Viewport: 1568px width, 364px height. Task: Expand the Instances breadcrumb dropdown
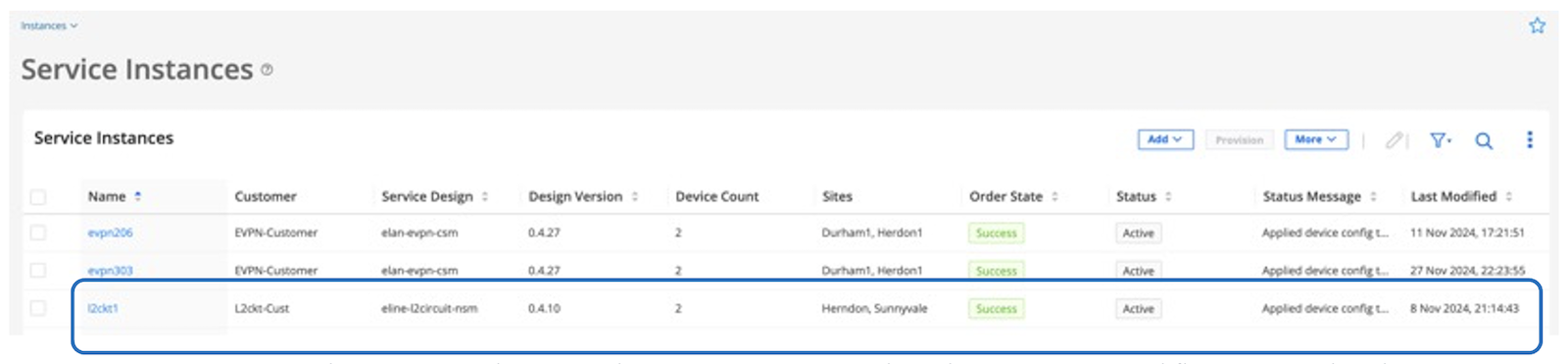point(49,26)
